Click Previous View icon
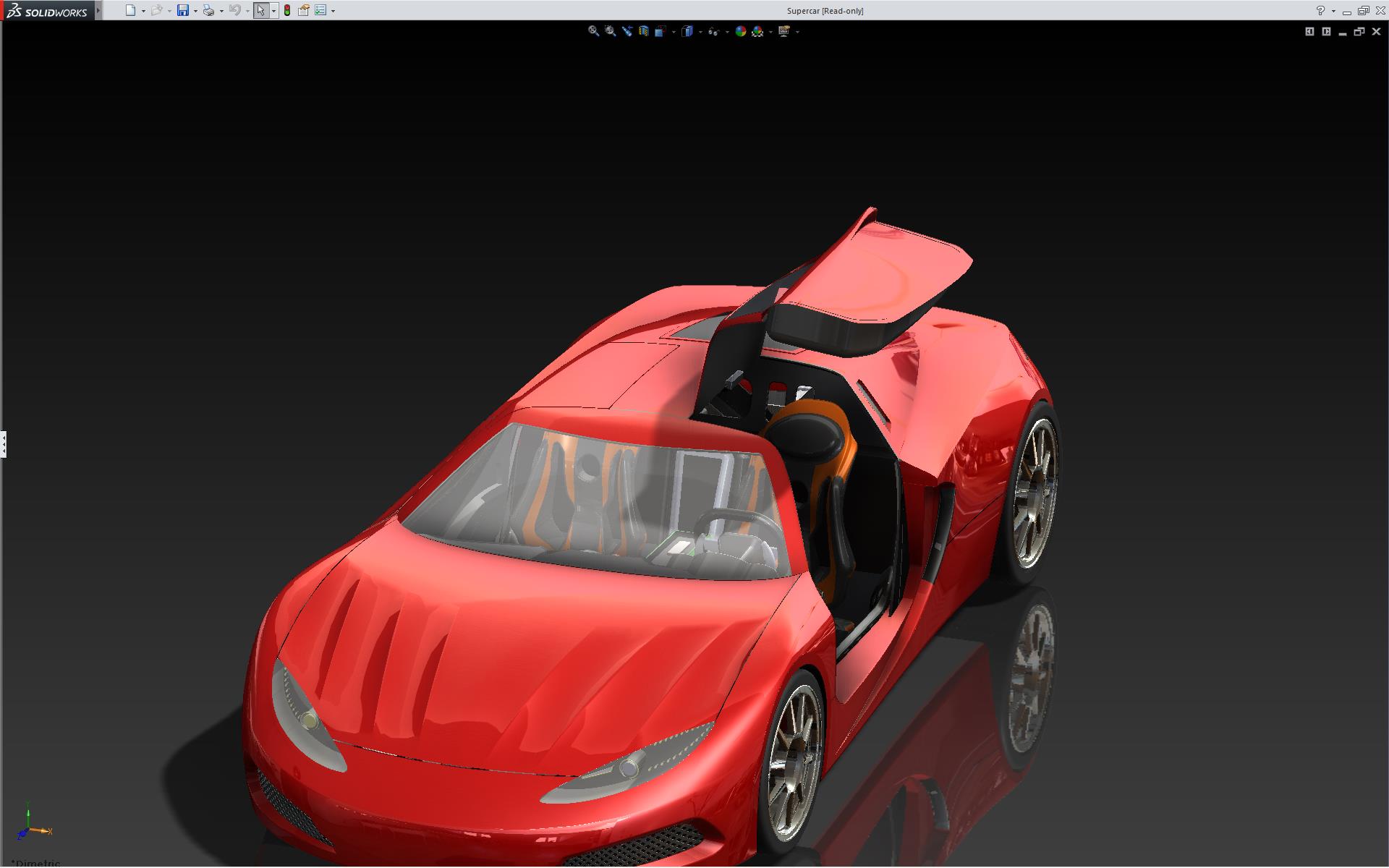The height and width of the screenshot is (868, 1389). click(x=626, y=31)
